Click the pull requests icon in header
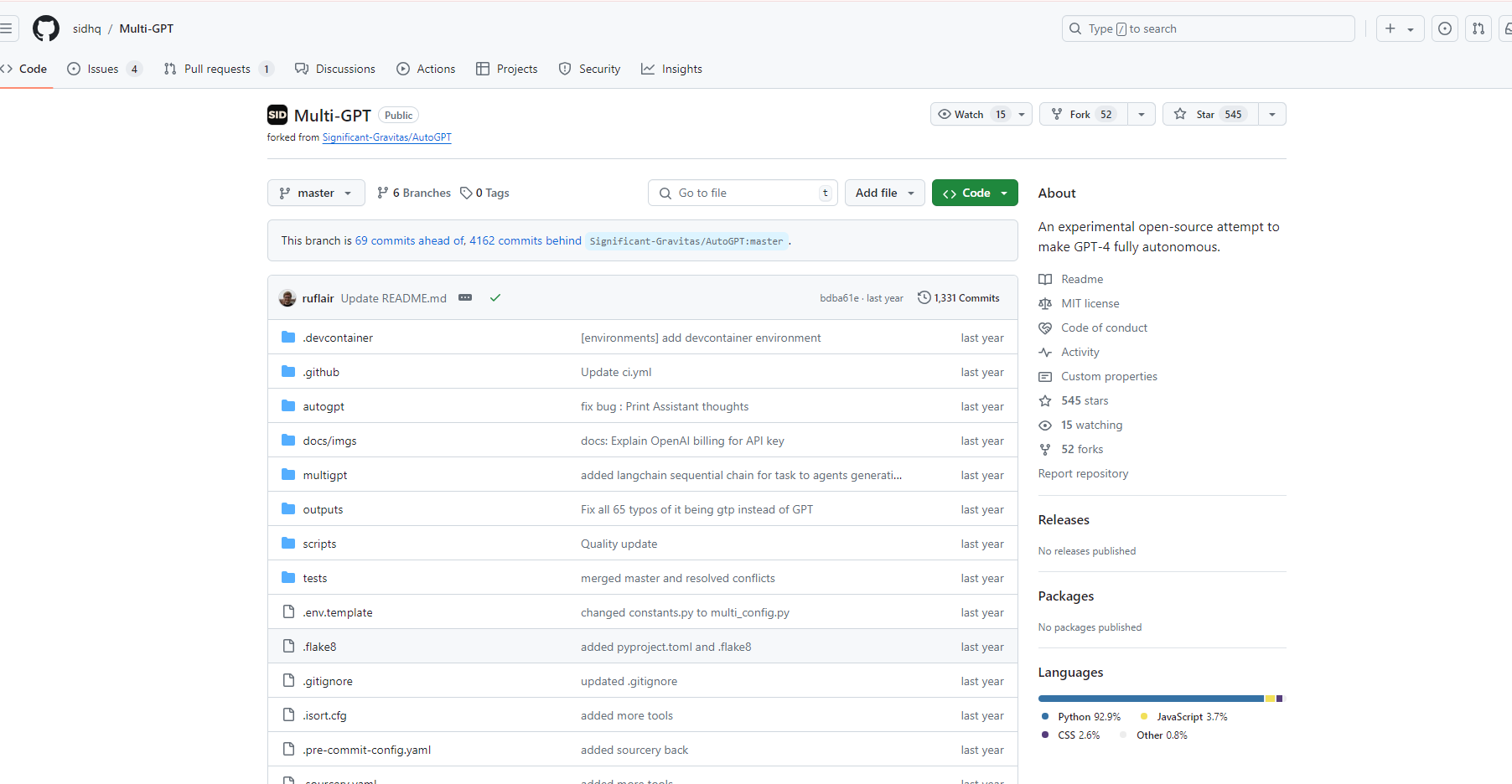The image size is (1512, 784). point(1478,28)
